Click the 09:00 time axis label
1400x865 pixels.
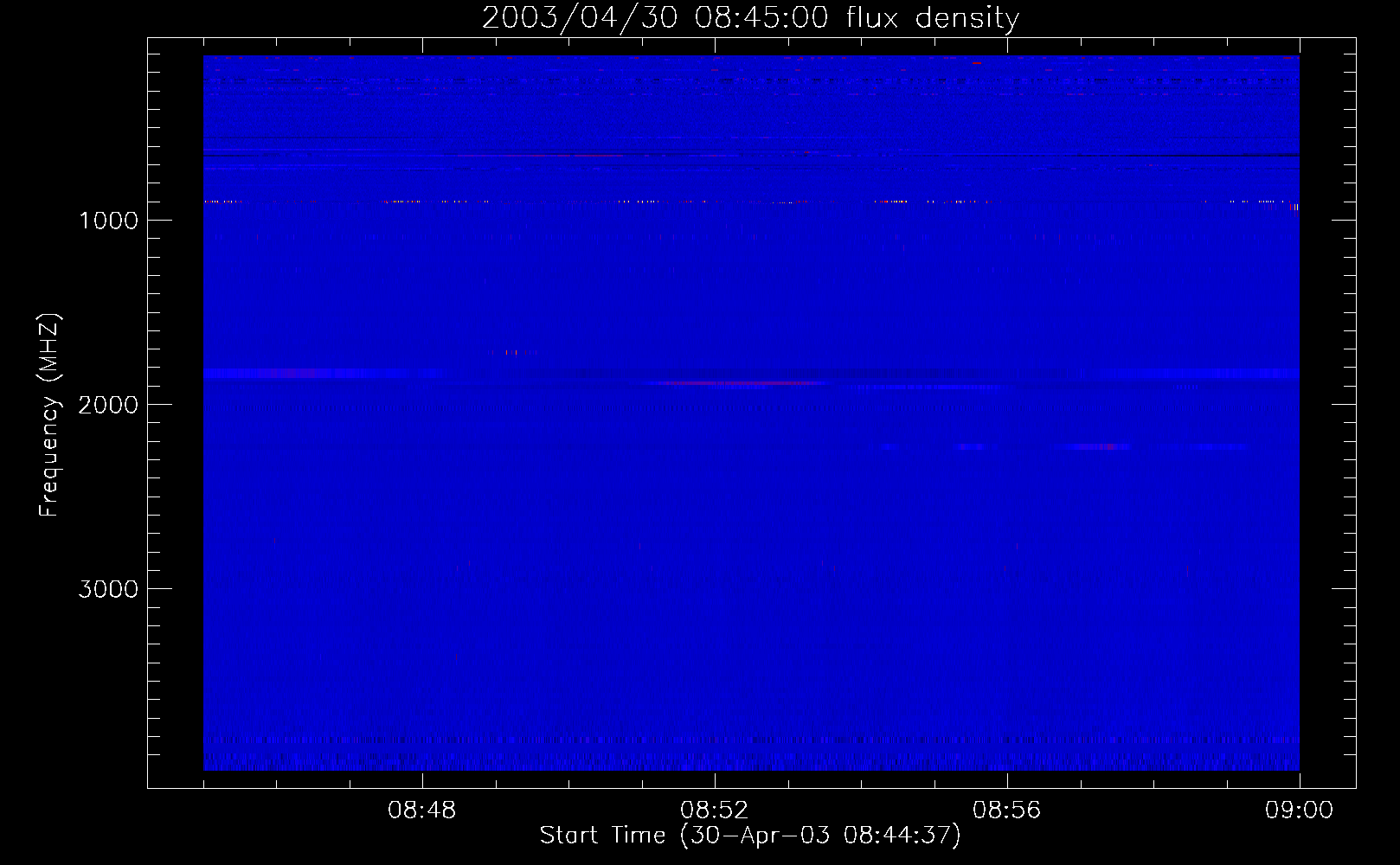[1299, 811]
